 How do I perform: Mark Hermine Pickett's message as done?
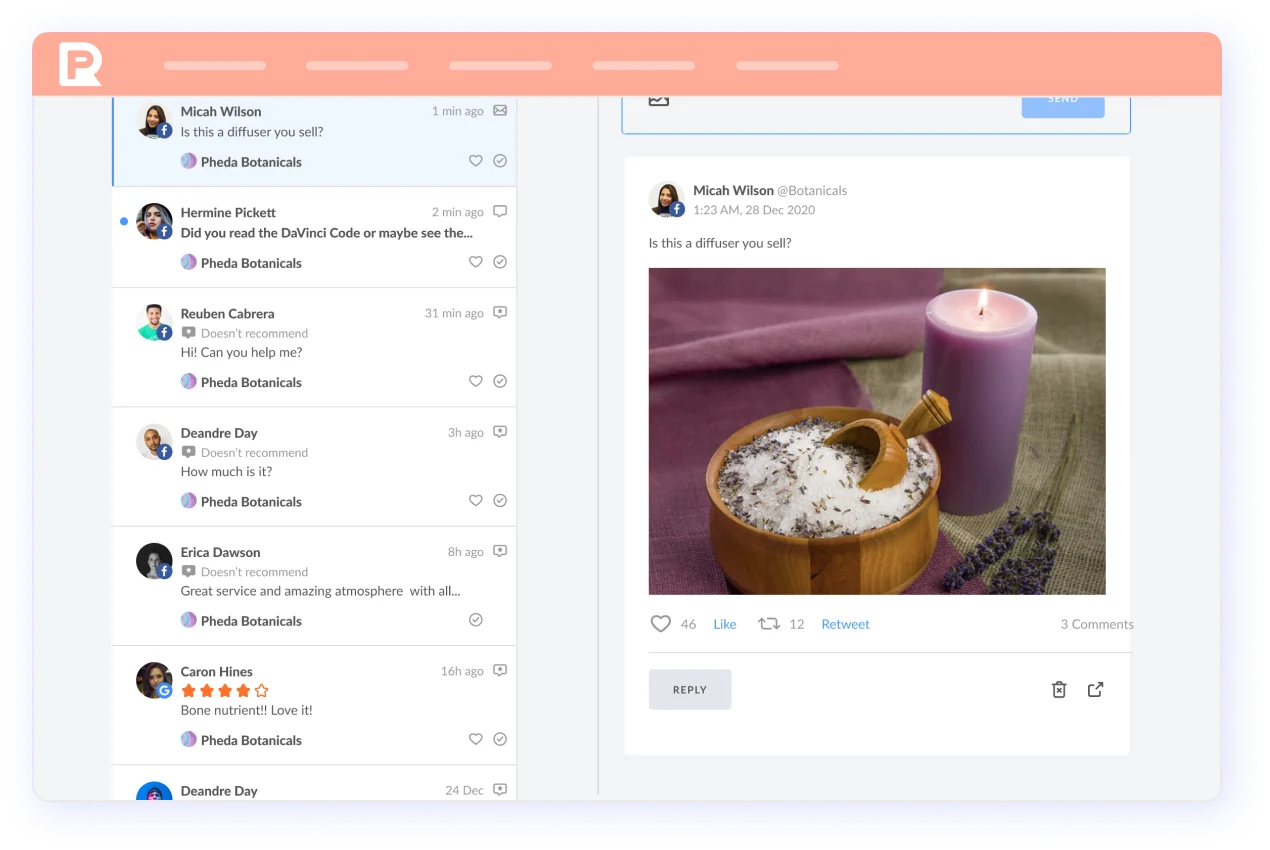pos(500,262)
